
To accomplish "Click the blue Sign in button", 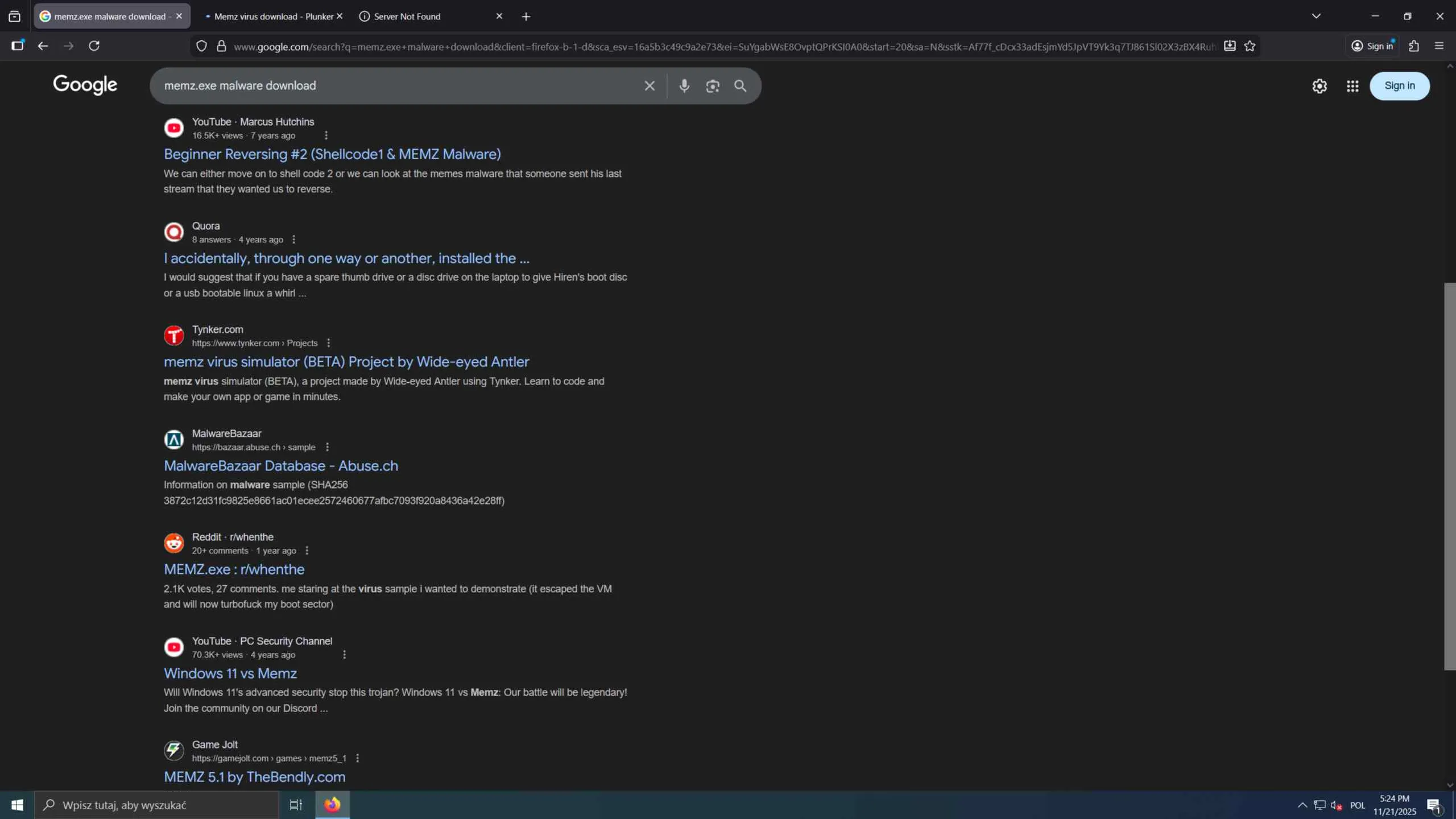I will 1399,86.
